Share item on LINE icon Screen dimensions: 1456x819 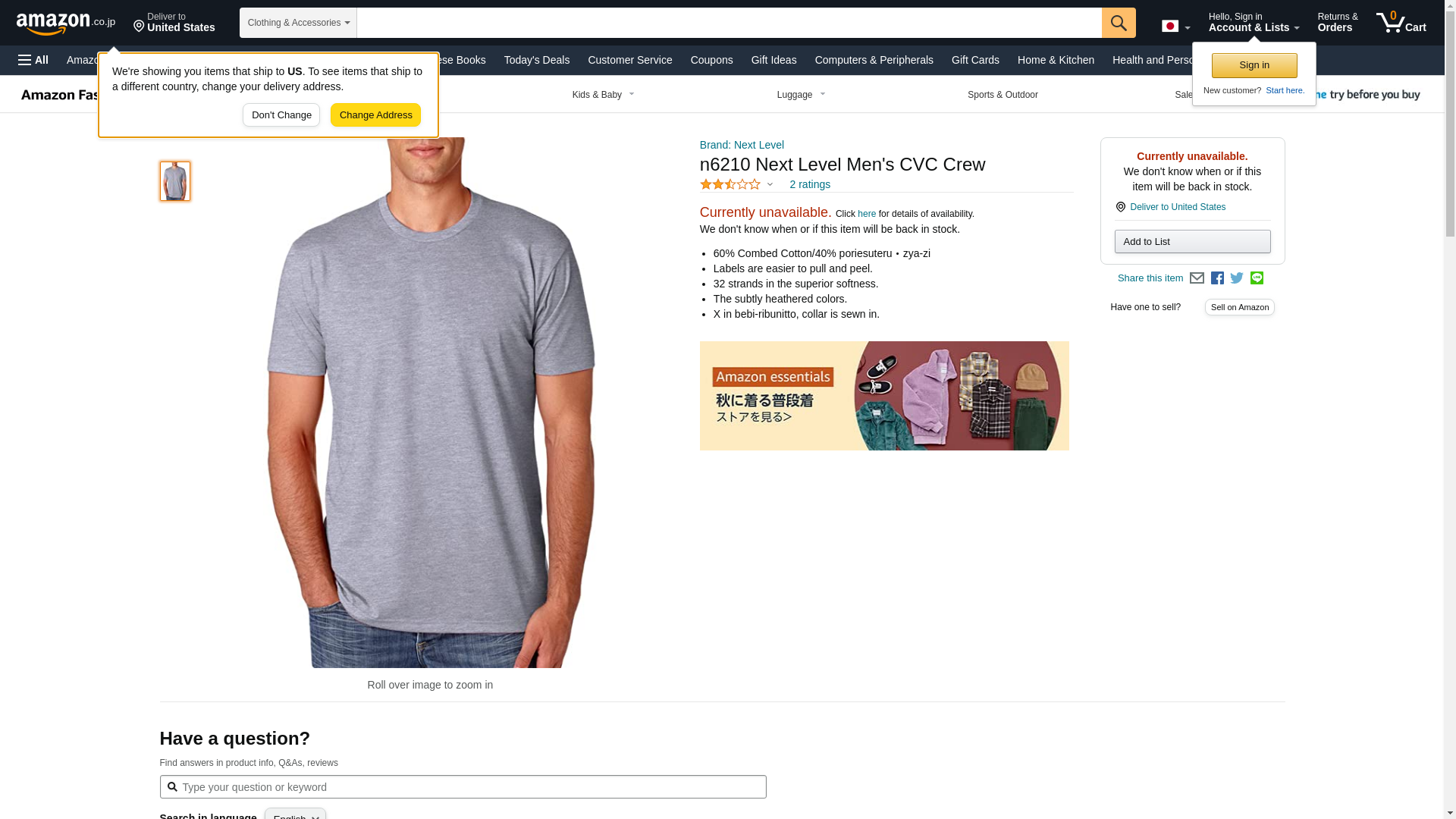tap(1257, 278)
